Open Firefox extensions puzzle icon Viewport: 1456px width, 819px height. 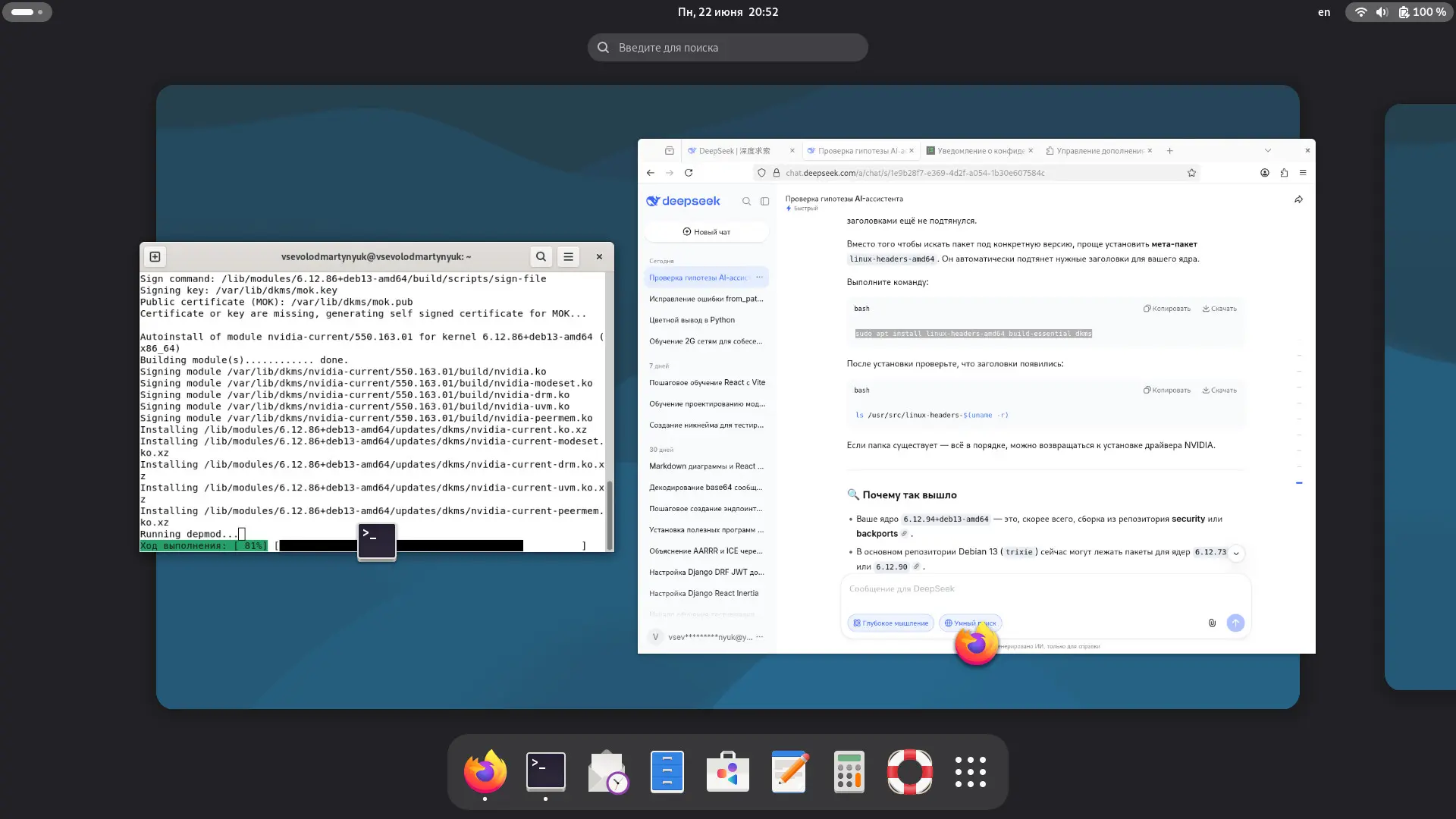[1284, 173]
